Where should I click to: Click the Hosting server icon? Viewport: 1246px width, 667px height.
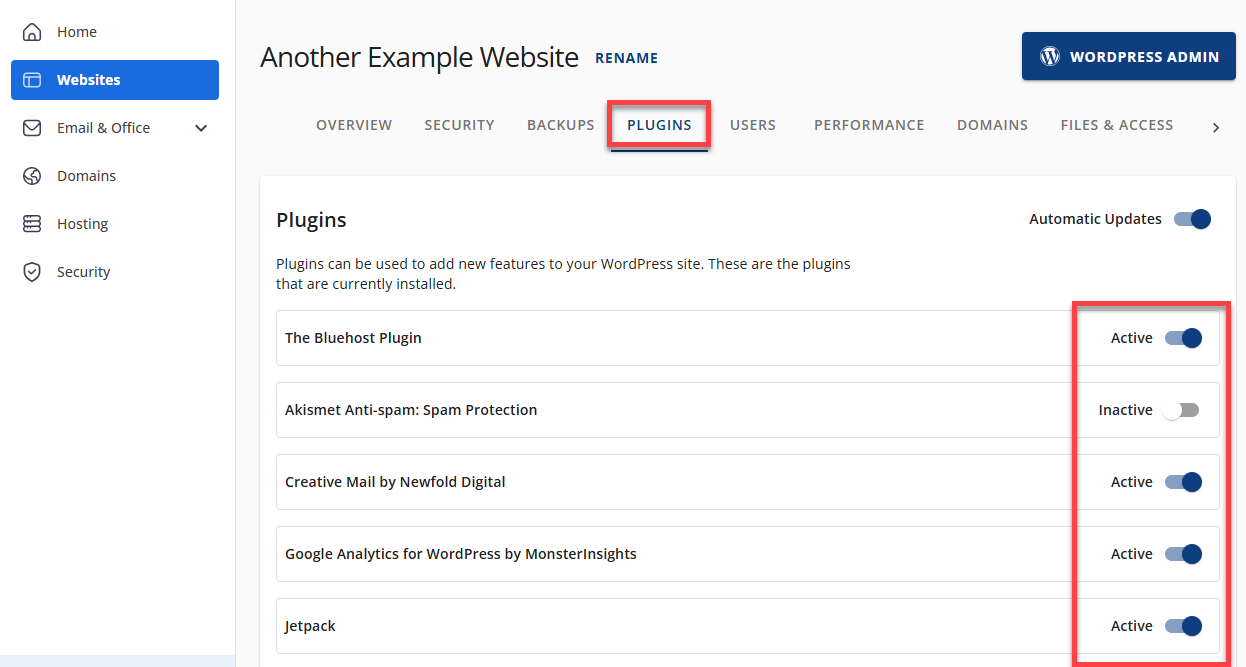pyautogui.click(x=32, y=224)
